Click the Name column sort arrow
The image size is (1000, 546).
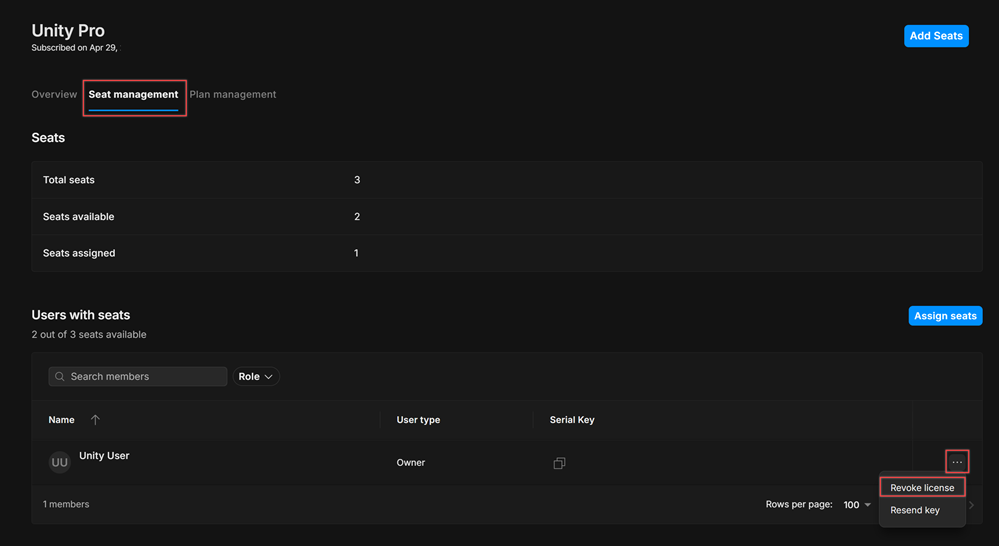tap(95, 420)
